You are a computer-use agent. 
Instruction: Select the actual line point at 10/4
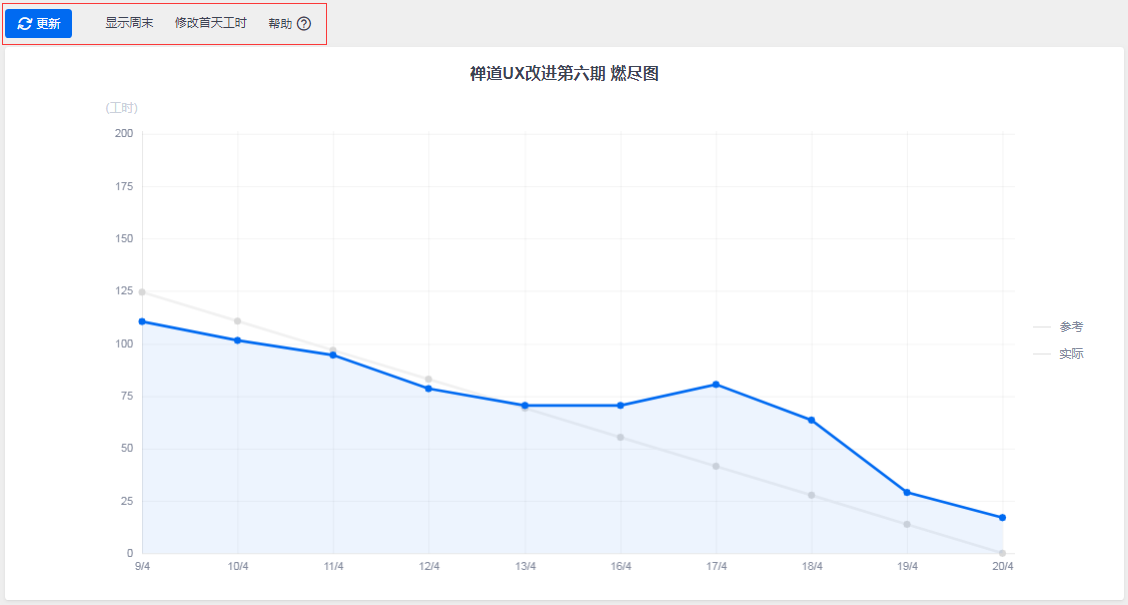tap(237, 340)
